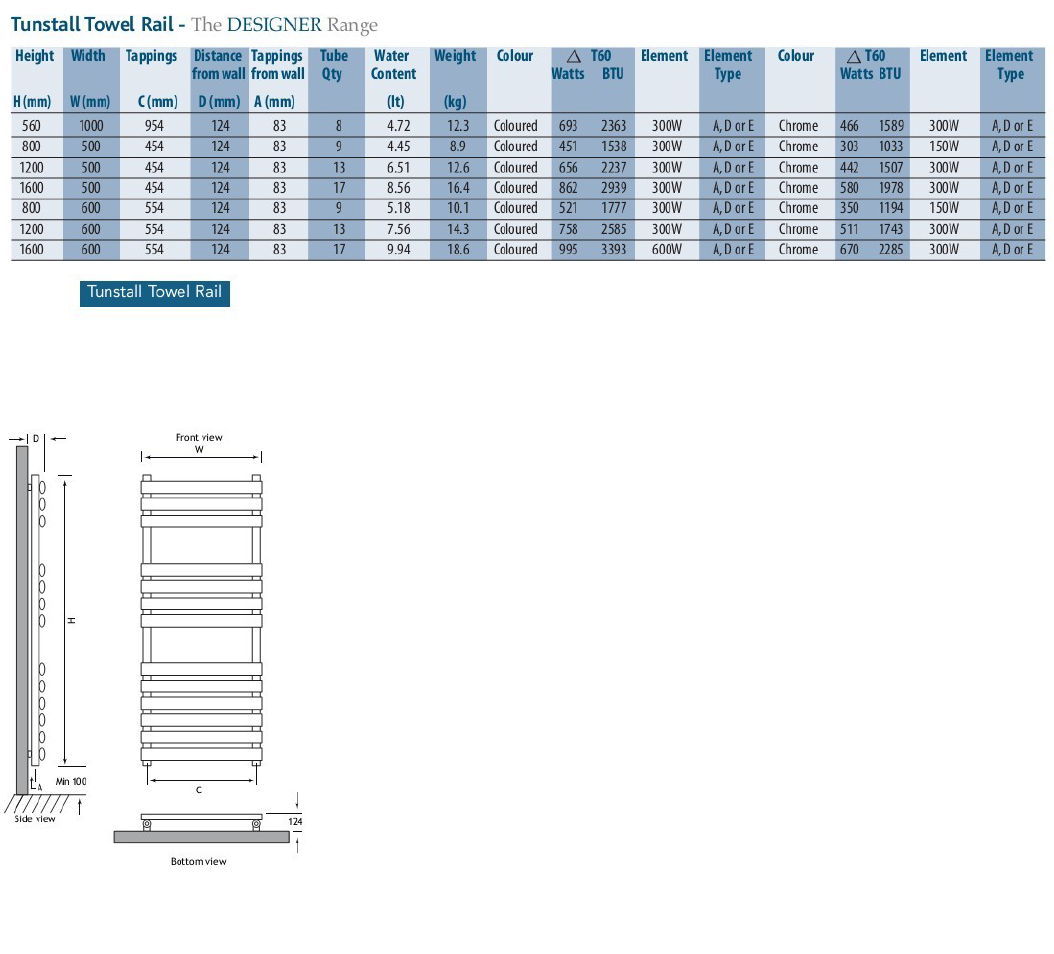Click the width value "1000"
This screenshot has width=1054, height=954.
tap(91, 126)
